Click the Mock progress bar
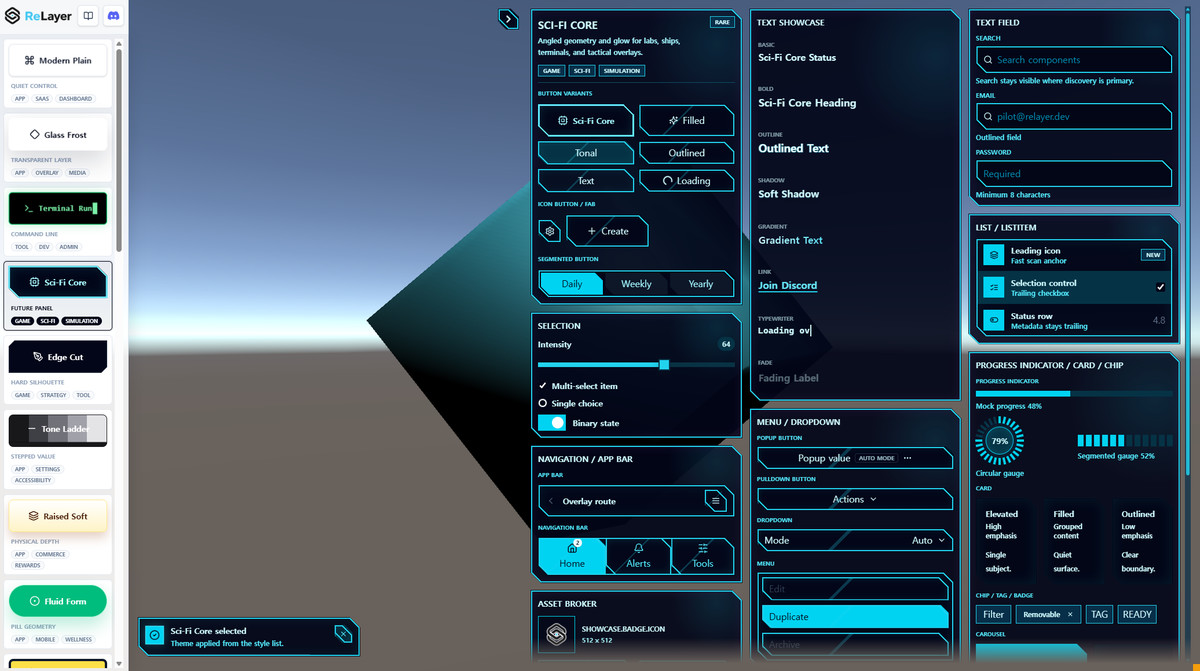 coord(1073,393)
